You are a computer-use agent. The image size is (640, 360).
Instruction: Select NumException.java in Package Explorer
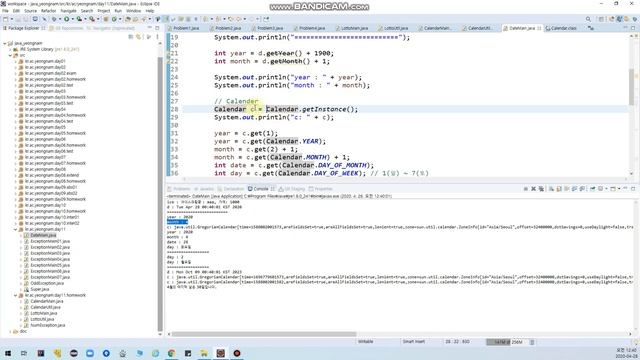click(48, 325)
